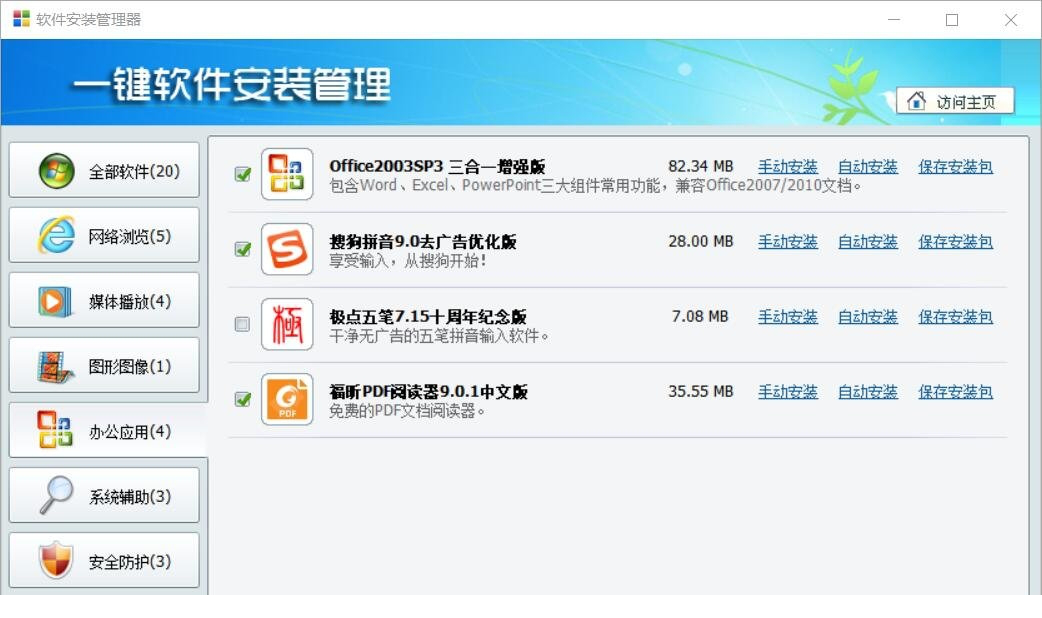
Task: Click the Sogou Pinyin orange S icon
Action: click(287, 249)
